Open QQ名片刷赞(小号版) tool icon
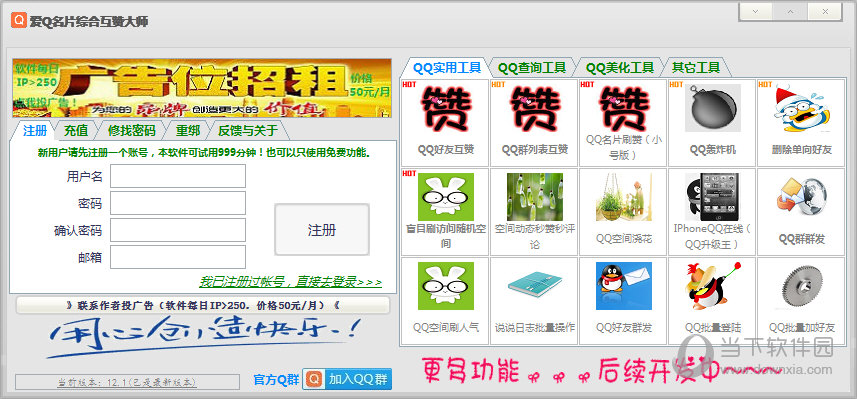This screenshot has height=399, width=857. coord(624,109)
